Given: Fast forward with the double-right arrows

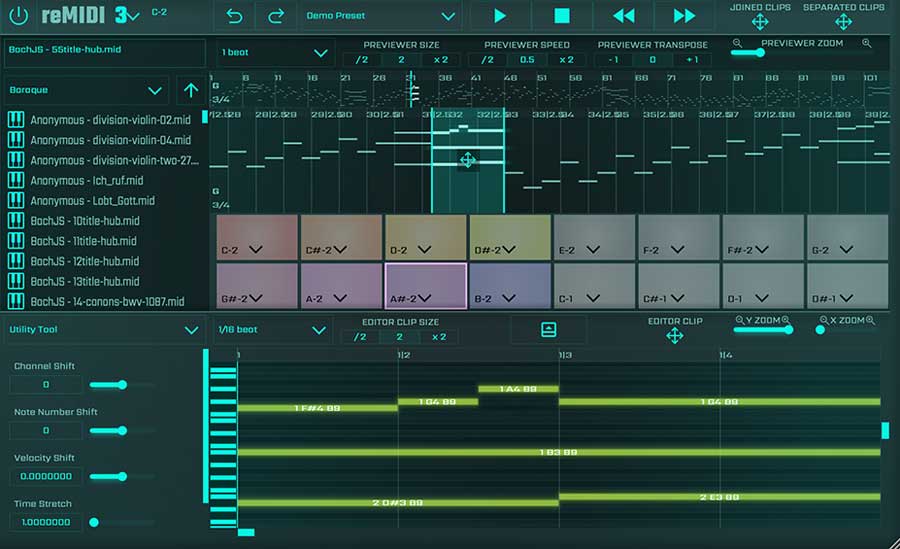Looking at the screenshot, I should (x=684, y=16).
